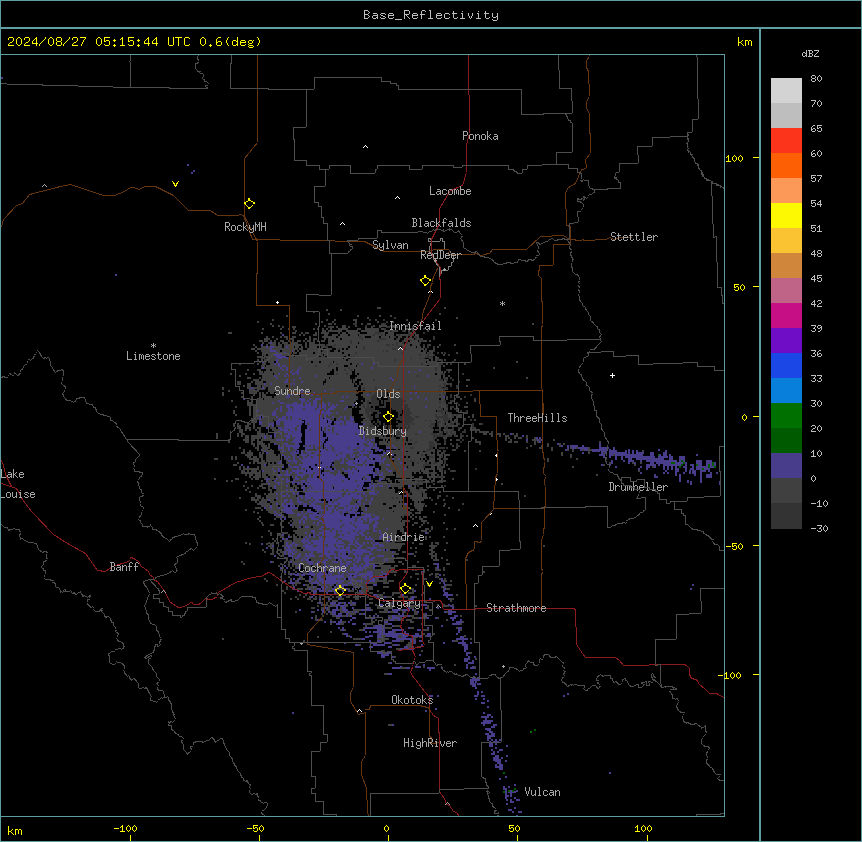This screenshot has width=862, height=842.
Task: Click the yellow V marker northeast of Calgary
Action: [429, 584]
